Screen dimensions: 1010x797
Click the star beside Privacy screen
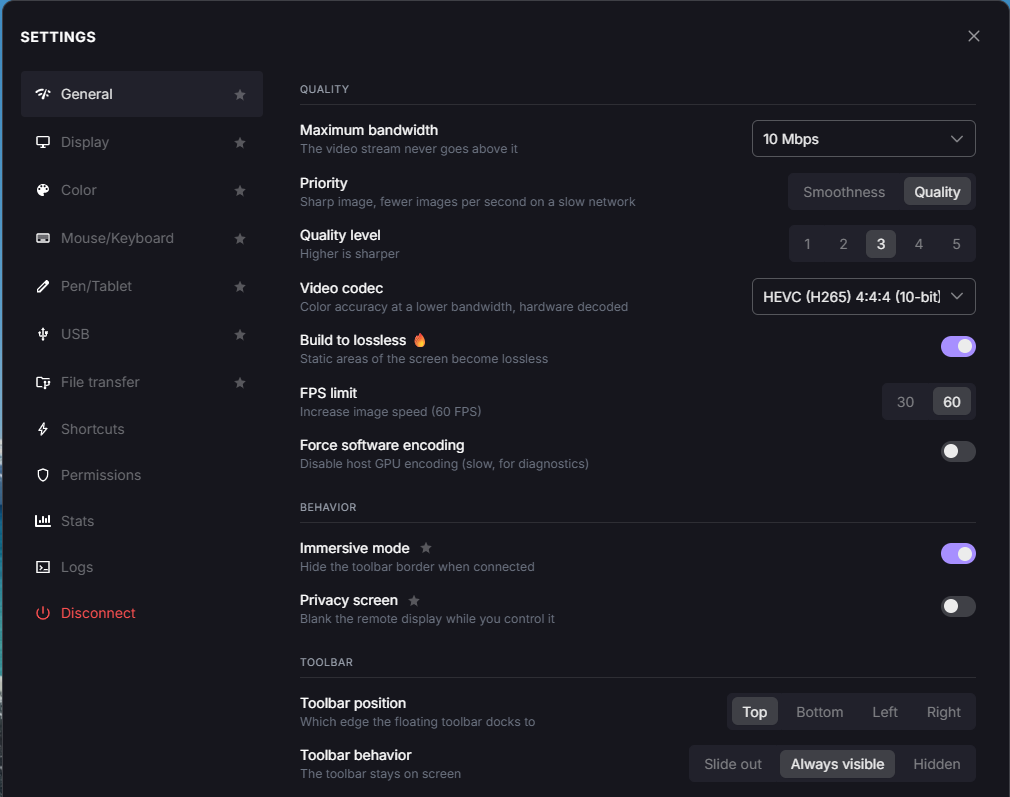[414, 600]
